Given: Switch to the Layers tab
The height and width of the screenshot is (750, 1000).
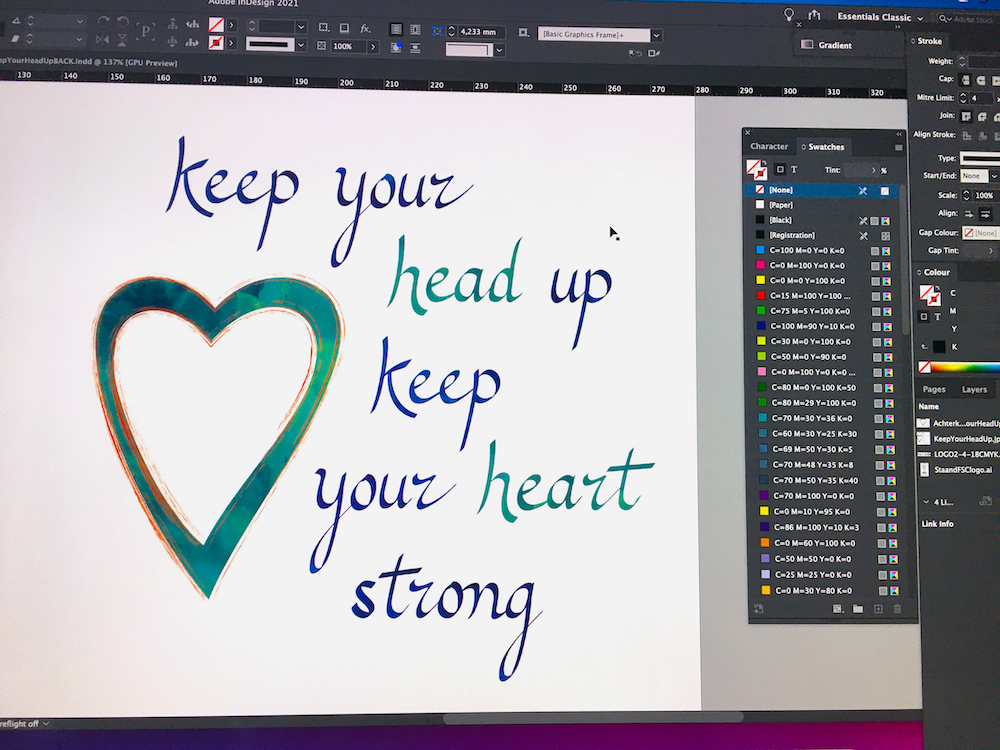Looking at the screenshot, I should point(974,389).
